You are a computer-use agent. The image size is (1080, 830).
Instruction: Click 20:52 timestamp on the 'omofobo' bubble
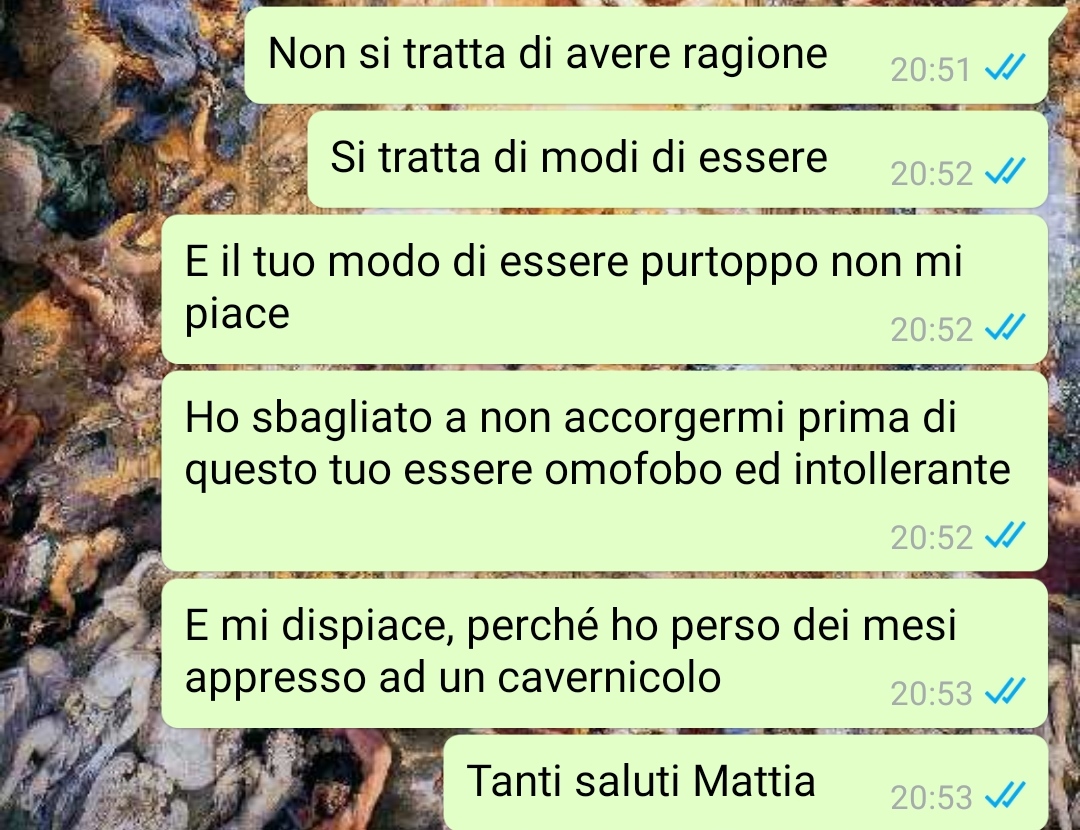pyautogui.click(x=931, y=537)
